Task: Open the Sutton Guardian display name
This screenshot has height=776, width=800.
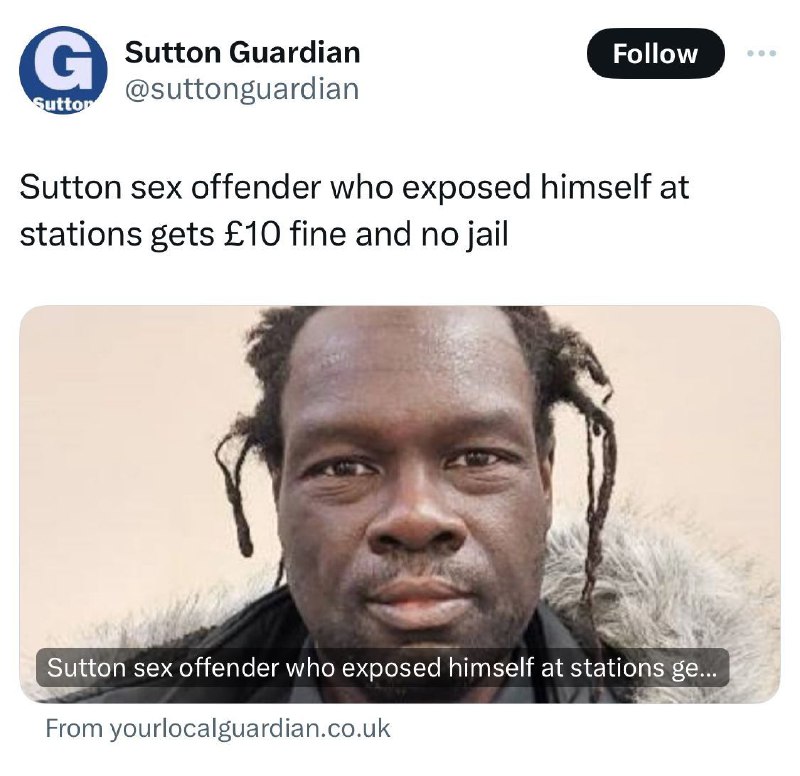Action: [x=242, y=52]
